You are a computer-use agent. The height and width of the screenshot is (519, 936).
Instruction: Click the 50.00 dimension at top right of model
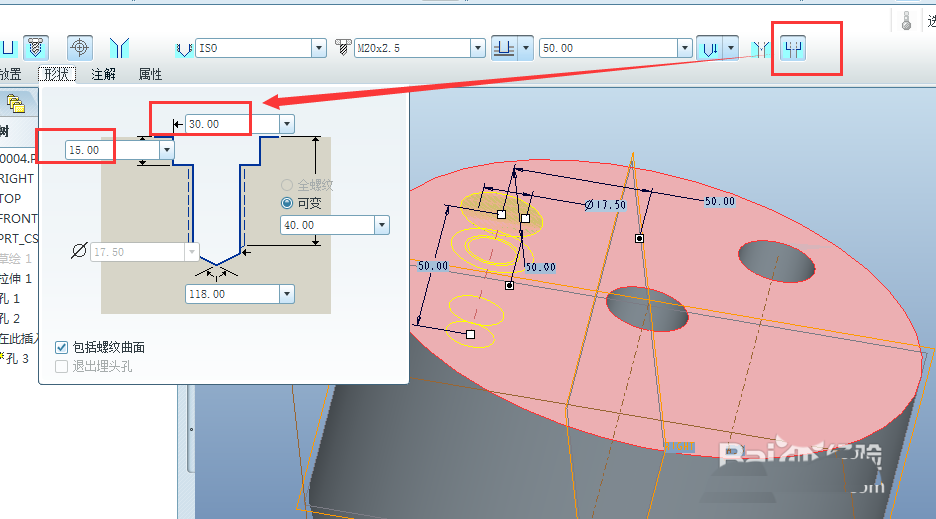(x=720, y=201)
